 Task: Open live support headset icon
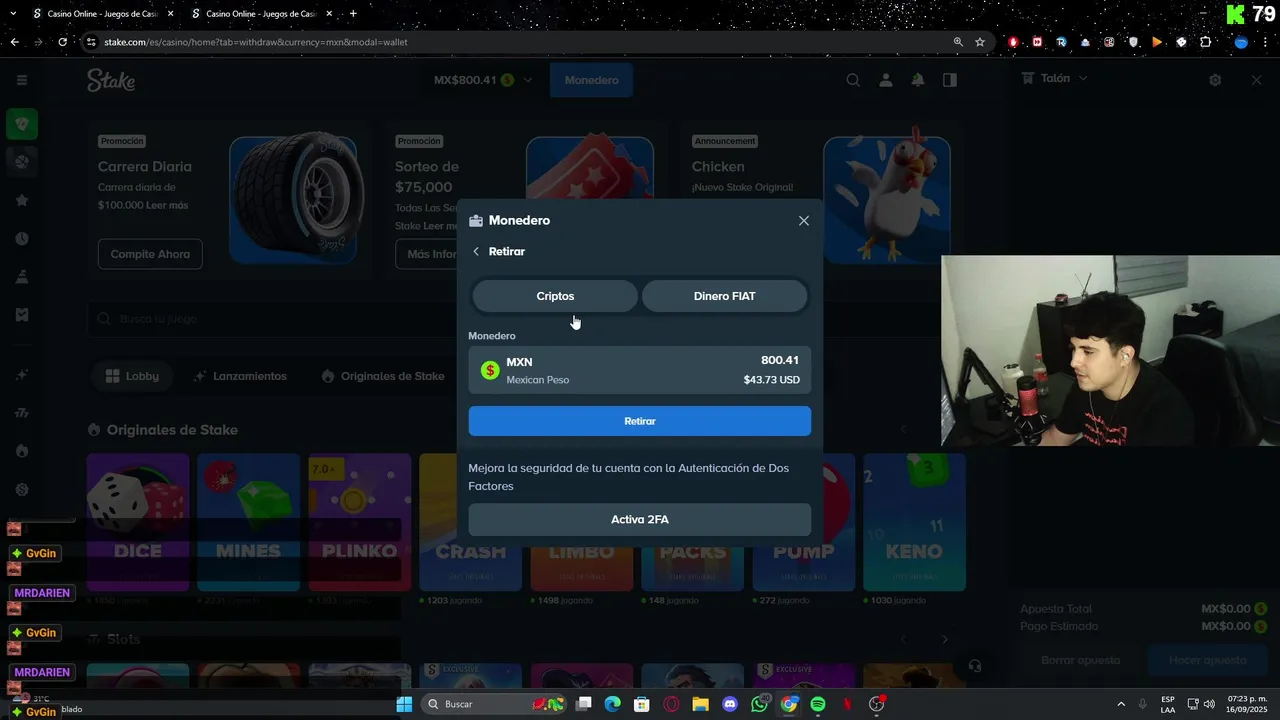coord(975,666)
